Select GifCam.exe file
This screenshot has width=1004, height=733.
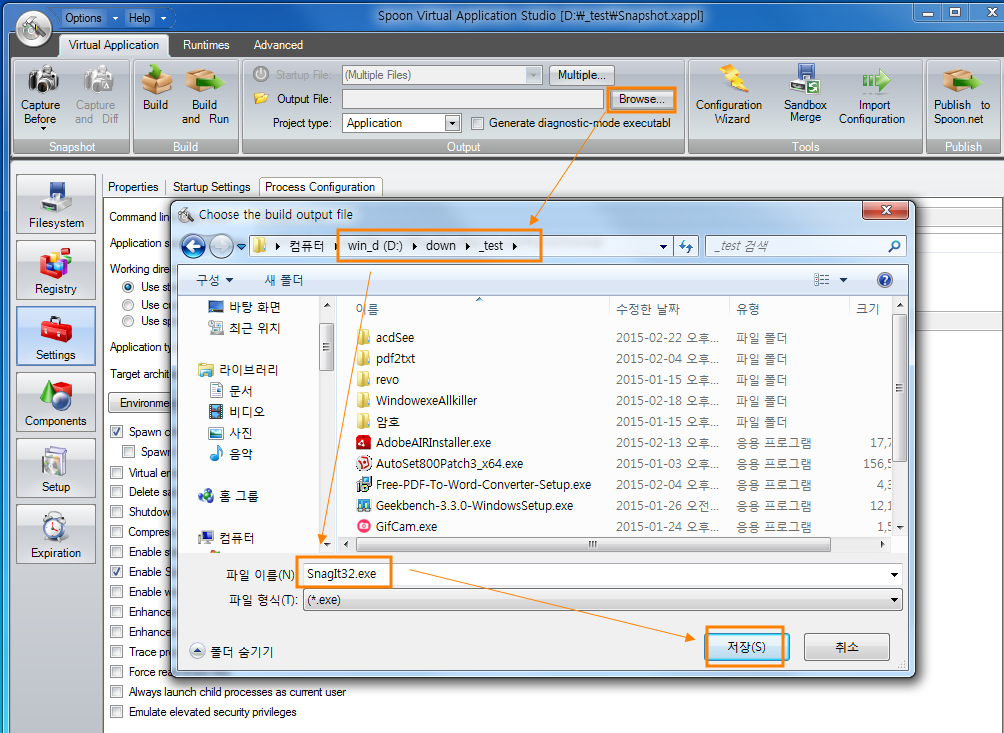click(x=407, y=527)
